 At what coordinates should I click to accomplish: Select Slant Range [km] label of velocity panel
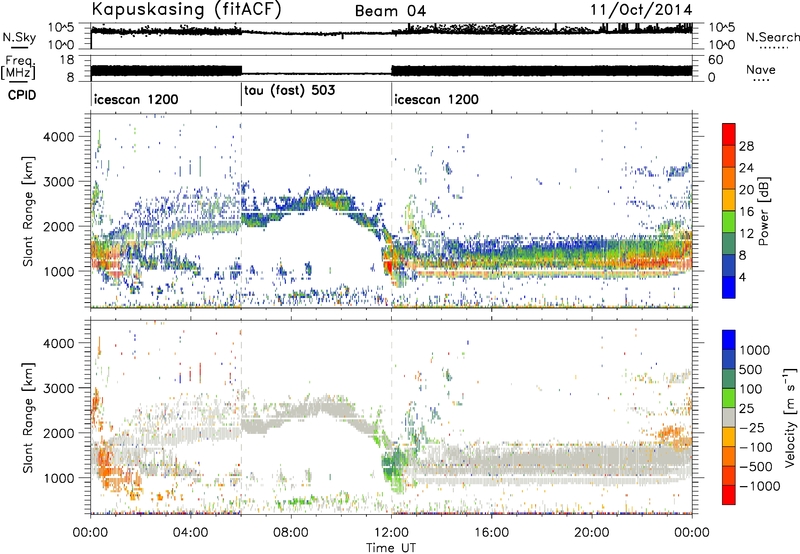pyautogui.click(x=28, y=417)
